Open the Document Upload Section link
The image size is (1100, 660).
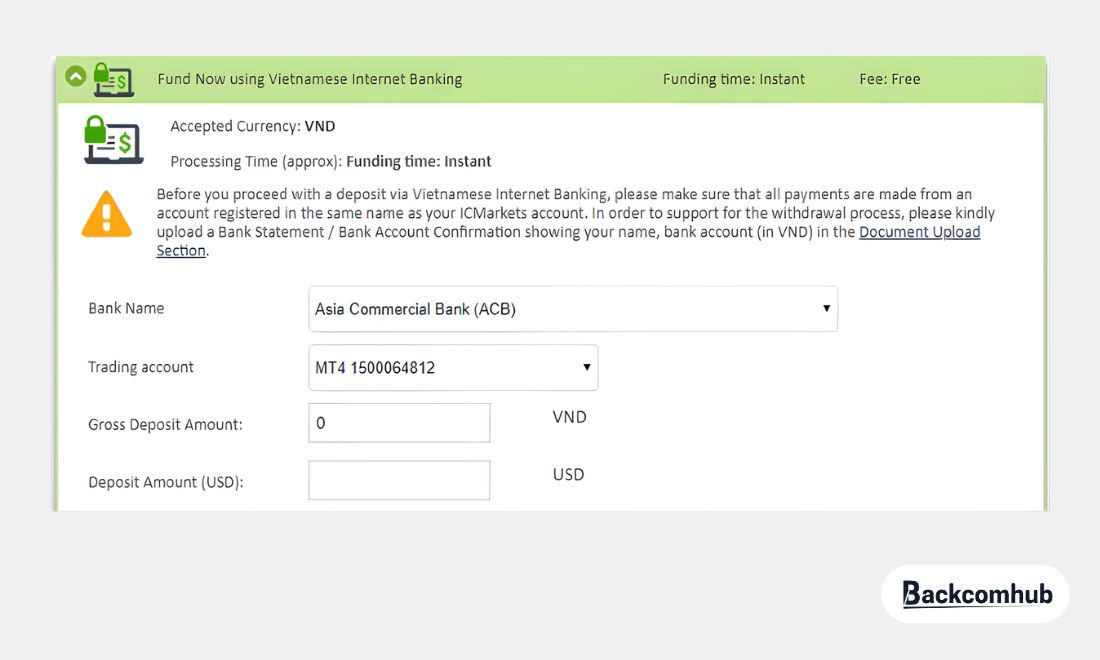(919, 232)
